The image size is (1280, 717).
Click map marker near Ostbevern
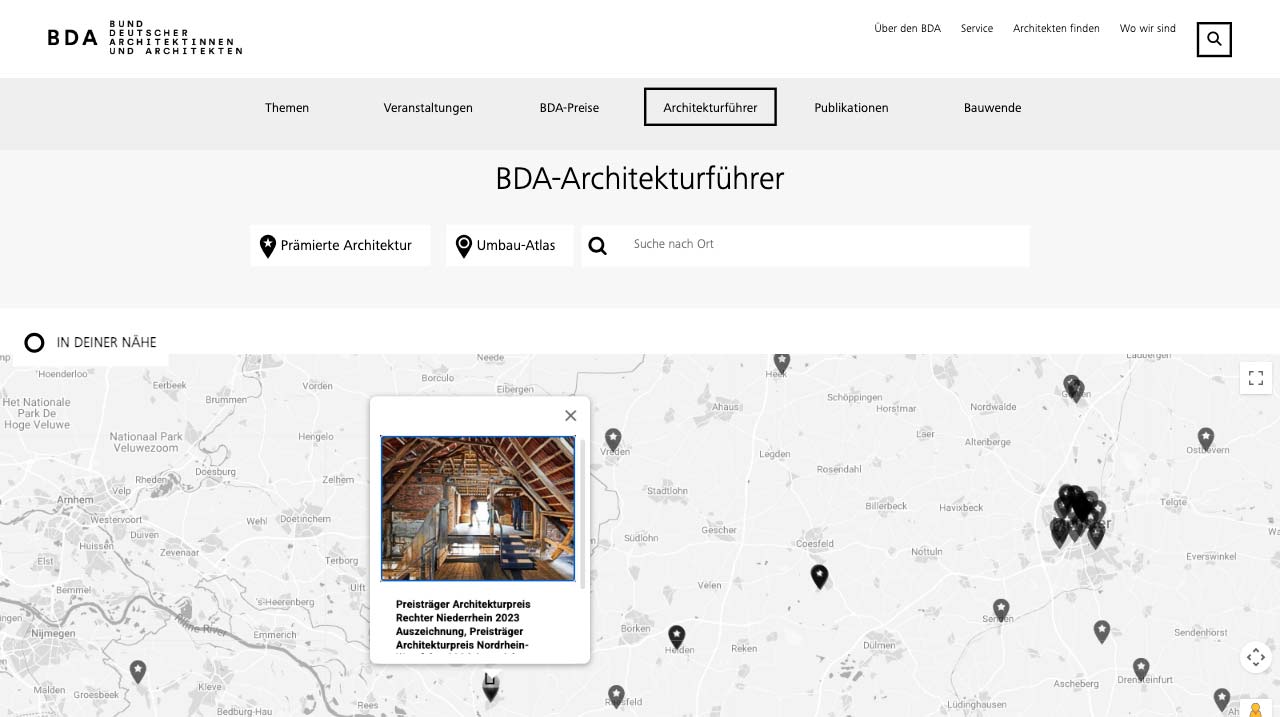coord(1206,438)
